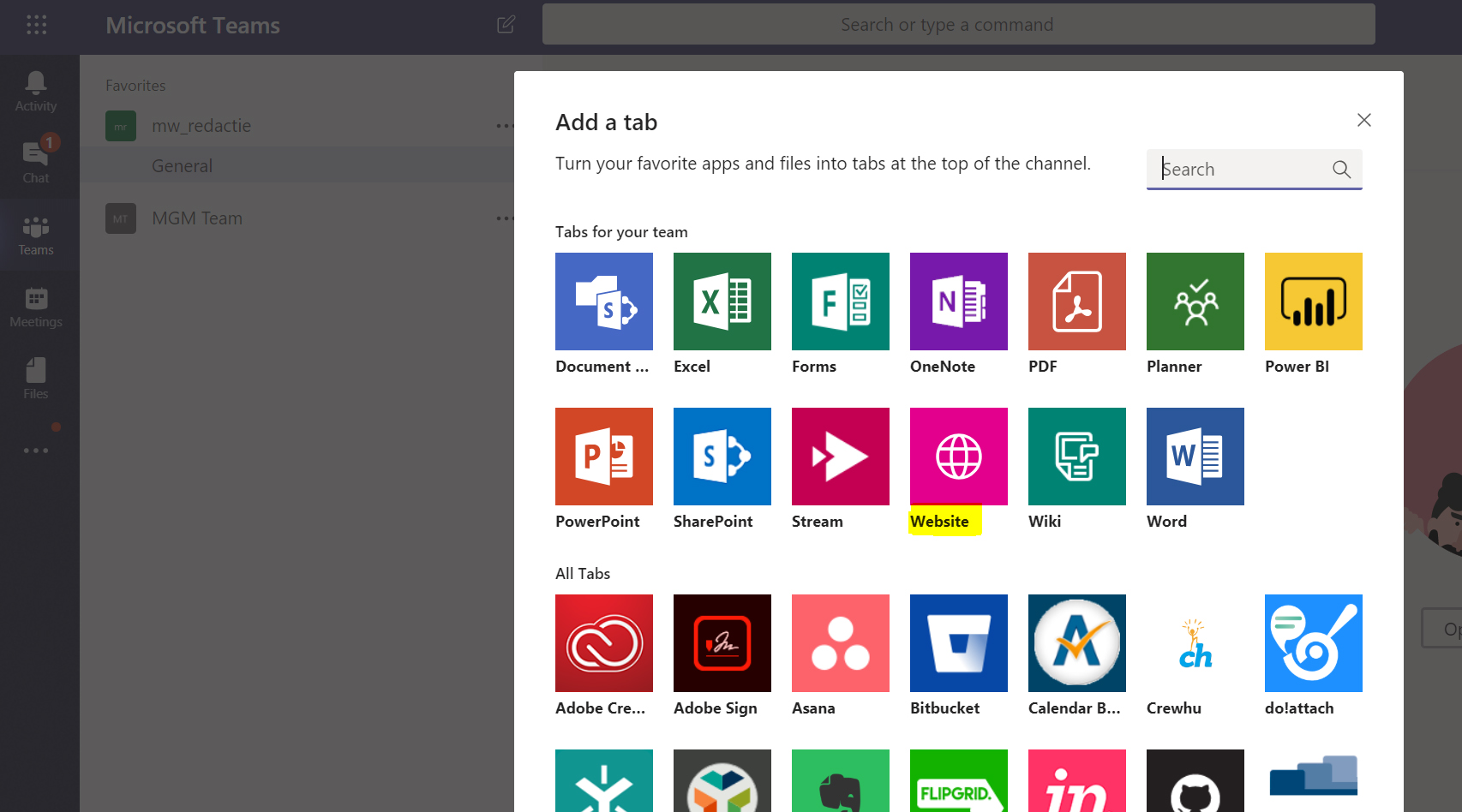1462x812 pixels.
Task: Choose the do!attach tile
Action: pyautogui.click(x=1314, y=643)
